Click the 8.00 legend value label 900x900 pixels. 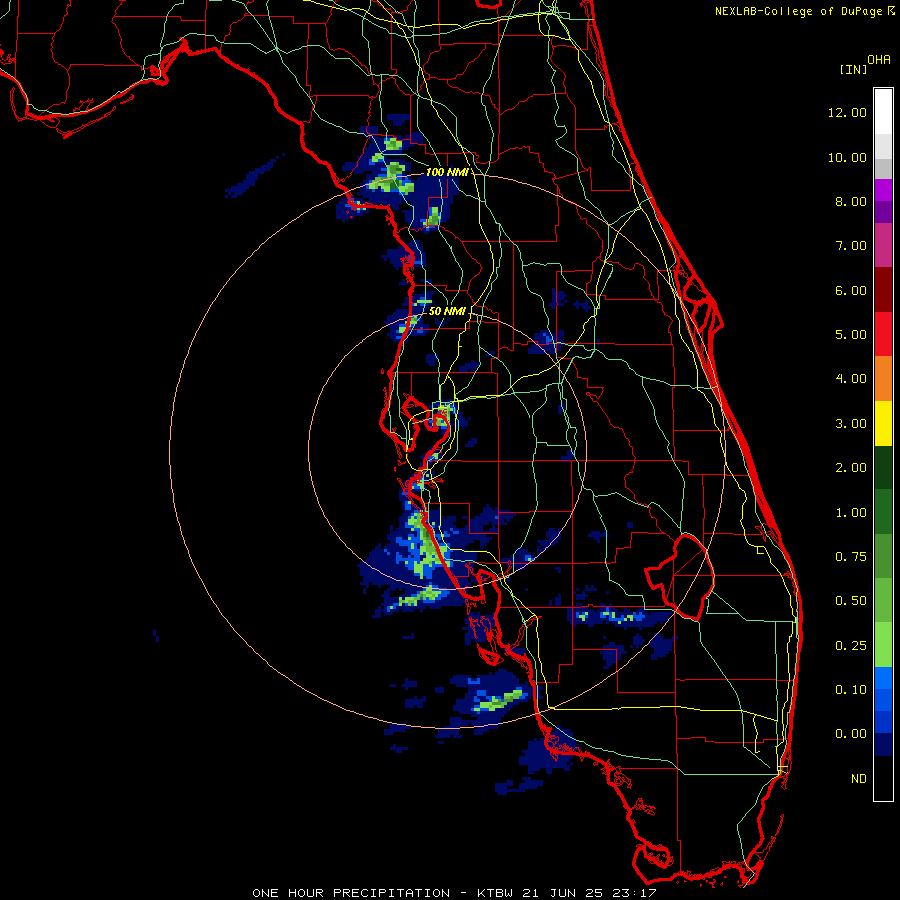851,201
